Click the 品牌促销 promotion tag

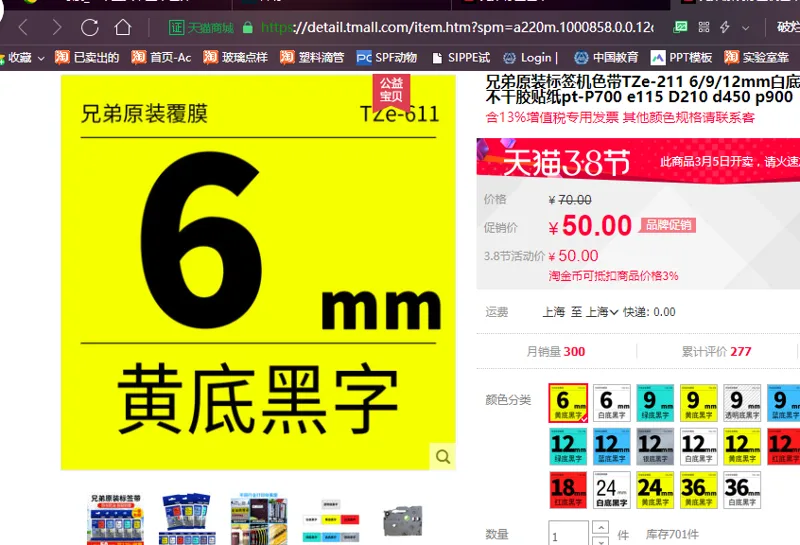coord(668,225)
